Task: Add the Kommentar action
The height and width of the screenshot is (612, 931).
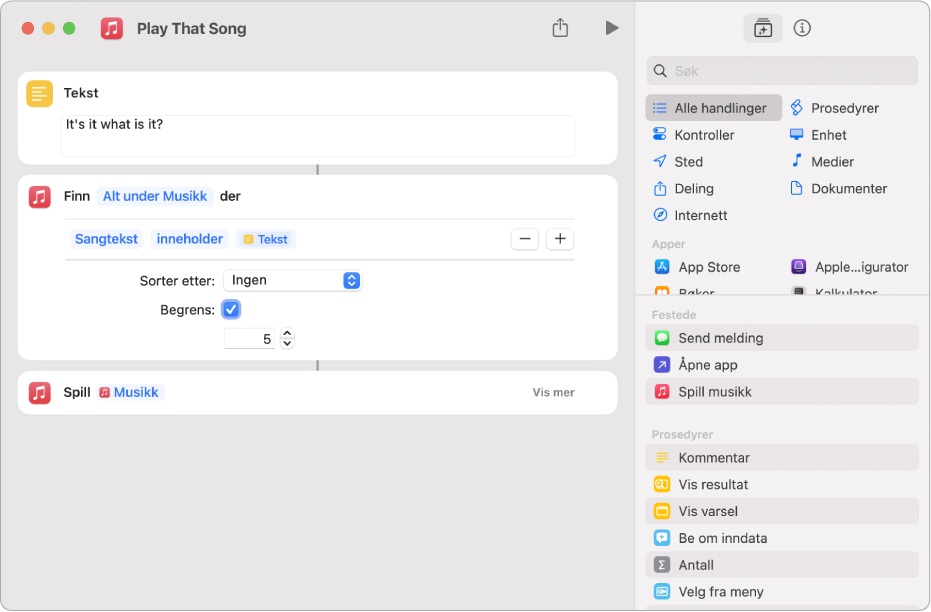Action: click(x=782, y=458)
